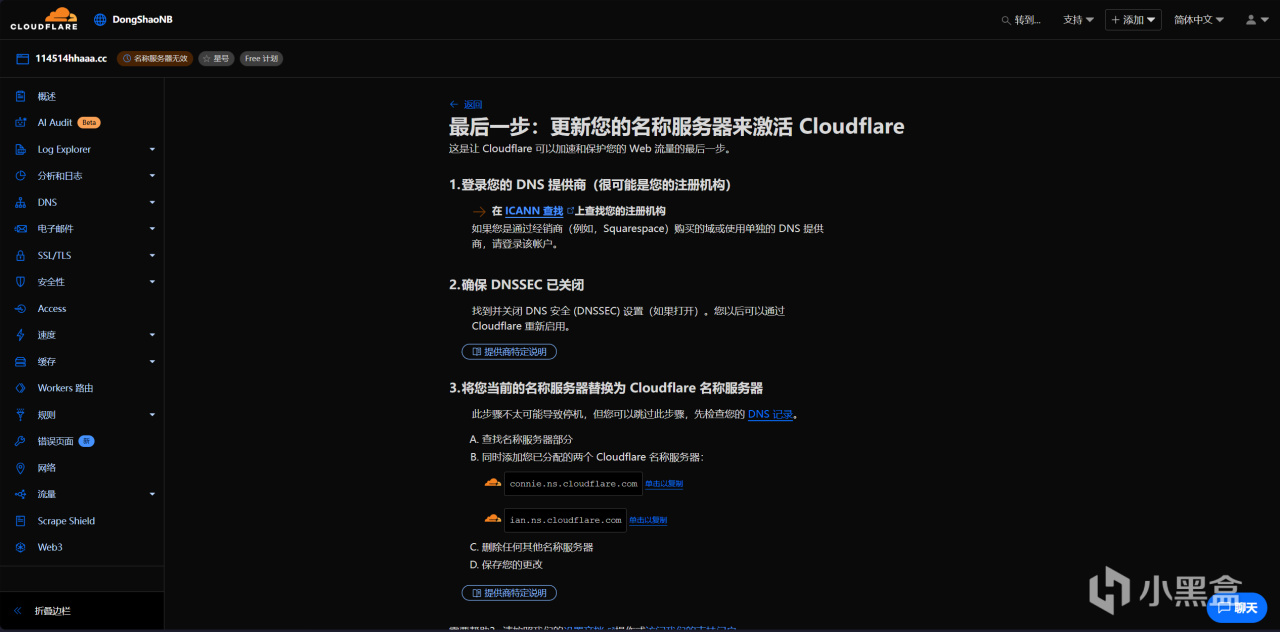Open the 支持 dropdown menu
The height and width of the screenshot is (632, 1280).
[1078, 20]
